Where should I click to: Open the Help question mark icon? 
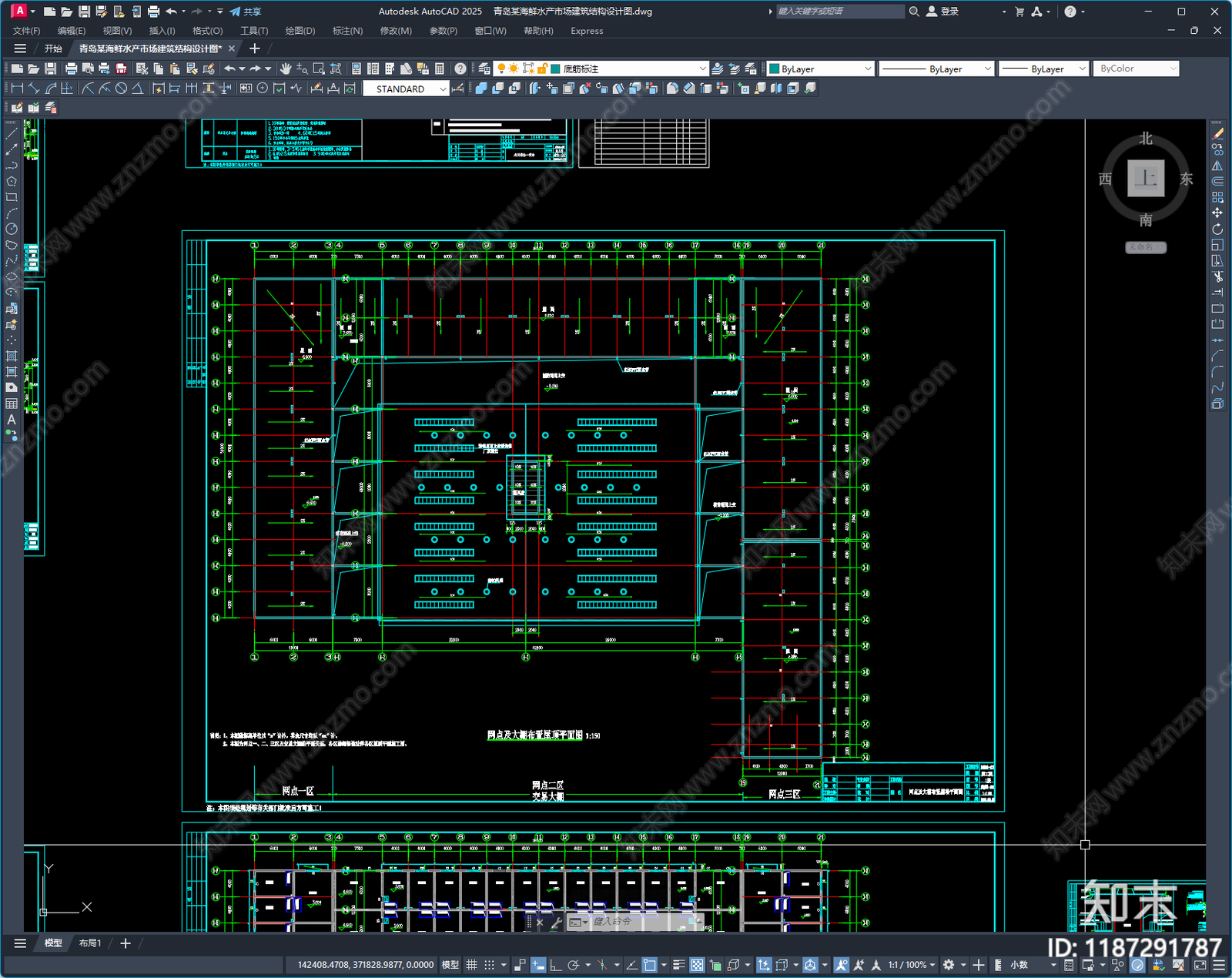pos(460,69)
